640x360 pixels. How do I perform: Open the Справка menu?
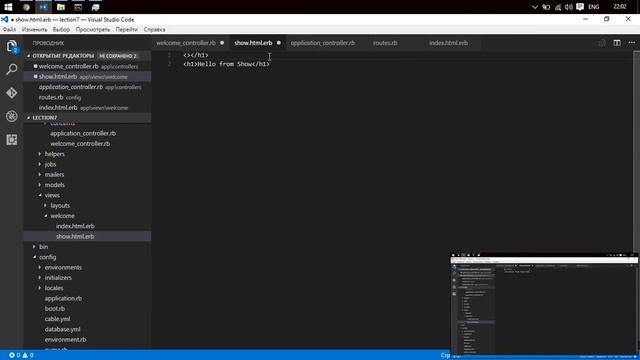tap(154, 29)
